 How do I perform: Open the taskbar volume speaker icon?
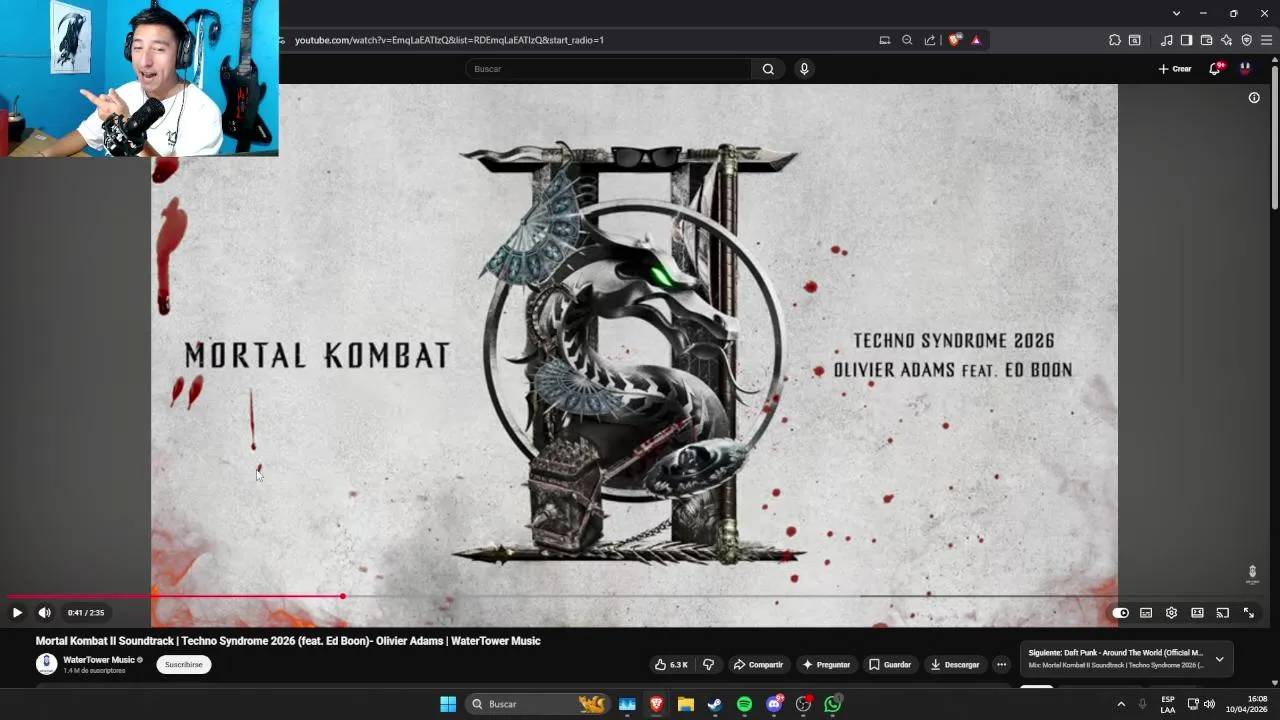click(x=1209, y=704)
